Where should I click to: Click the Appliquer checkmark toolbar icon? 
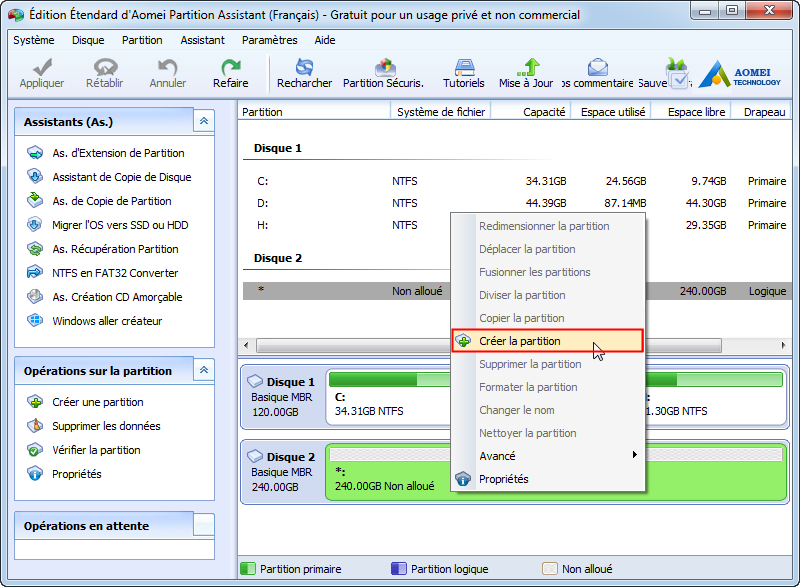[42, 67]
